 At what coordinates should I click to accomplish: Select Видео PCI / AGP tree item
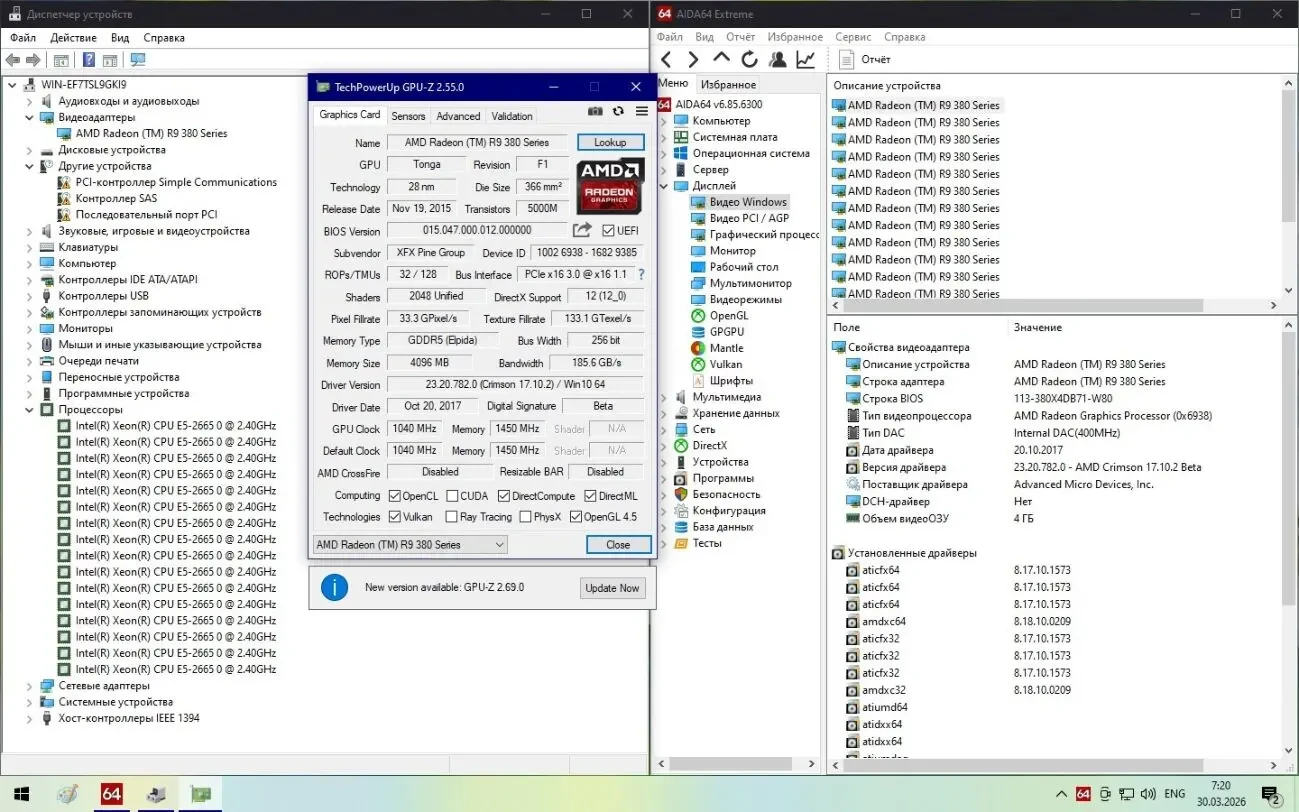748,218
